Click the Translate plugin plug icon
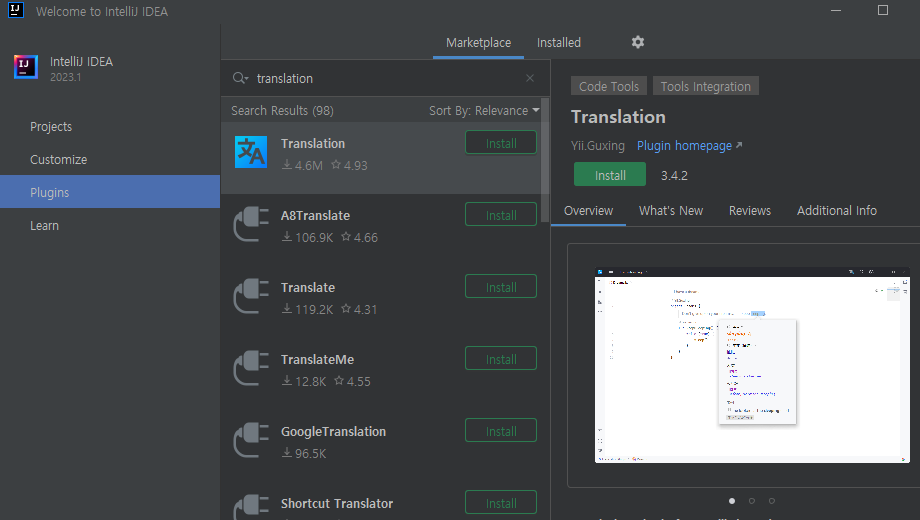 click(x=251, y=296)
